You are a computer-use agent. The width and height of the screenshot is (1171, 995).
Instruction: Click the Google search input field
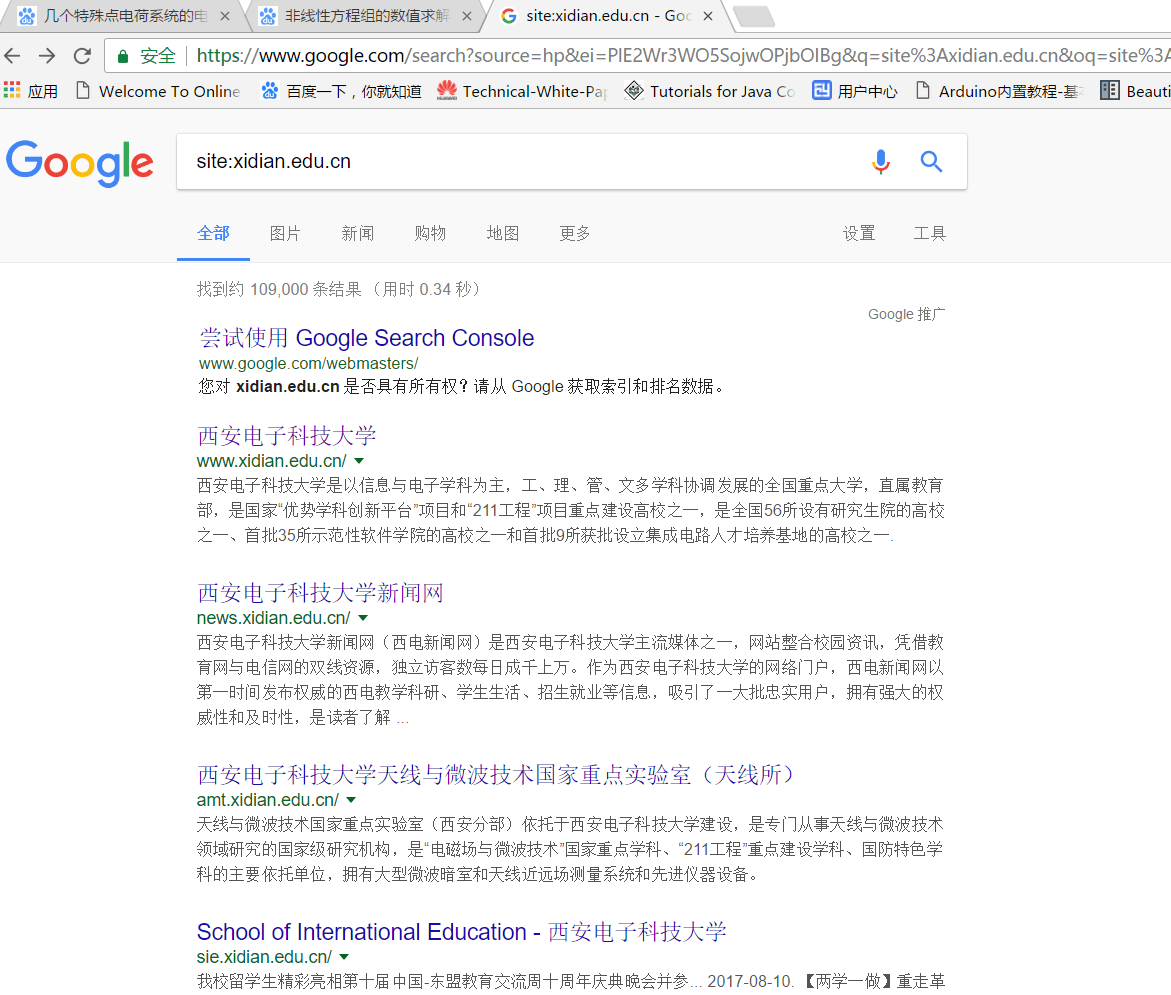523,161
